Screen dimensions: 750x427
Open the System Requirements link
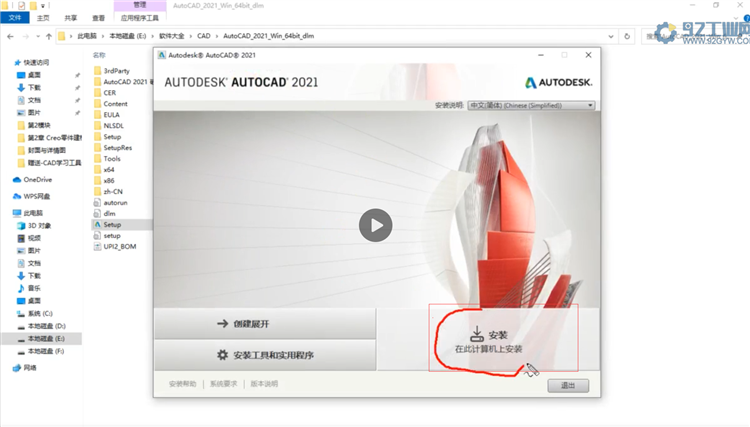(x=223, y=383)
